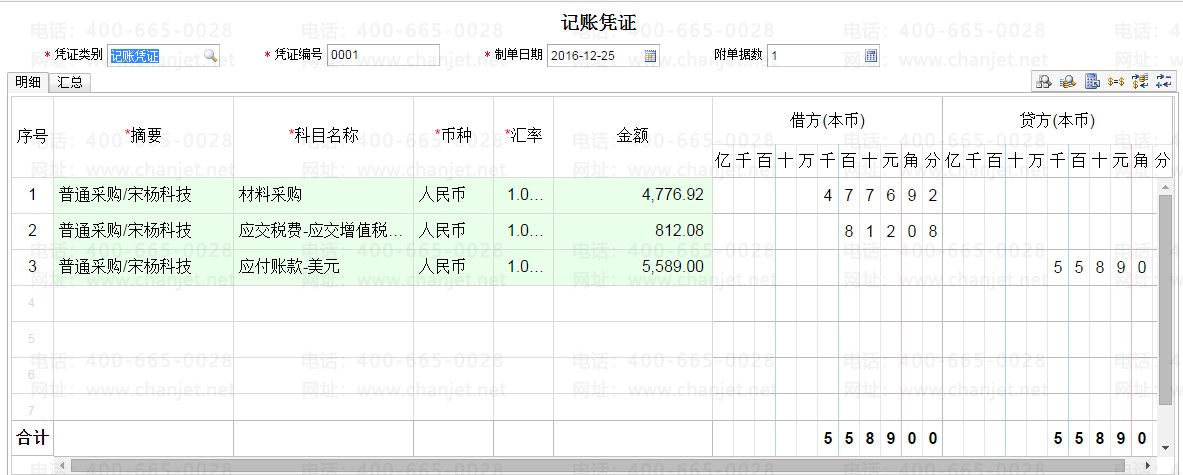Select the 明细 tab
1183x475 pixels.
[29, 83]
